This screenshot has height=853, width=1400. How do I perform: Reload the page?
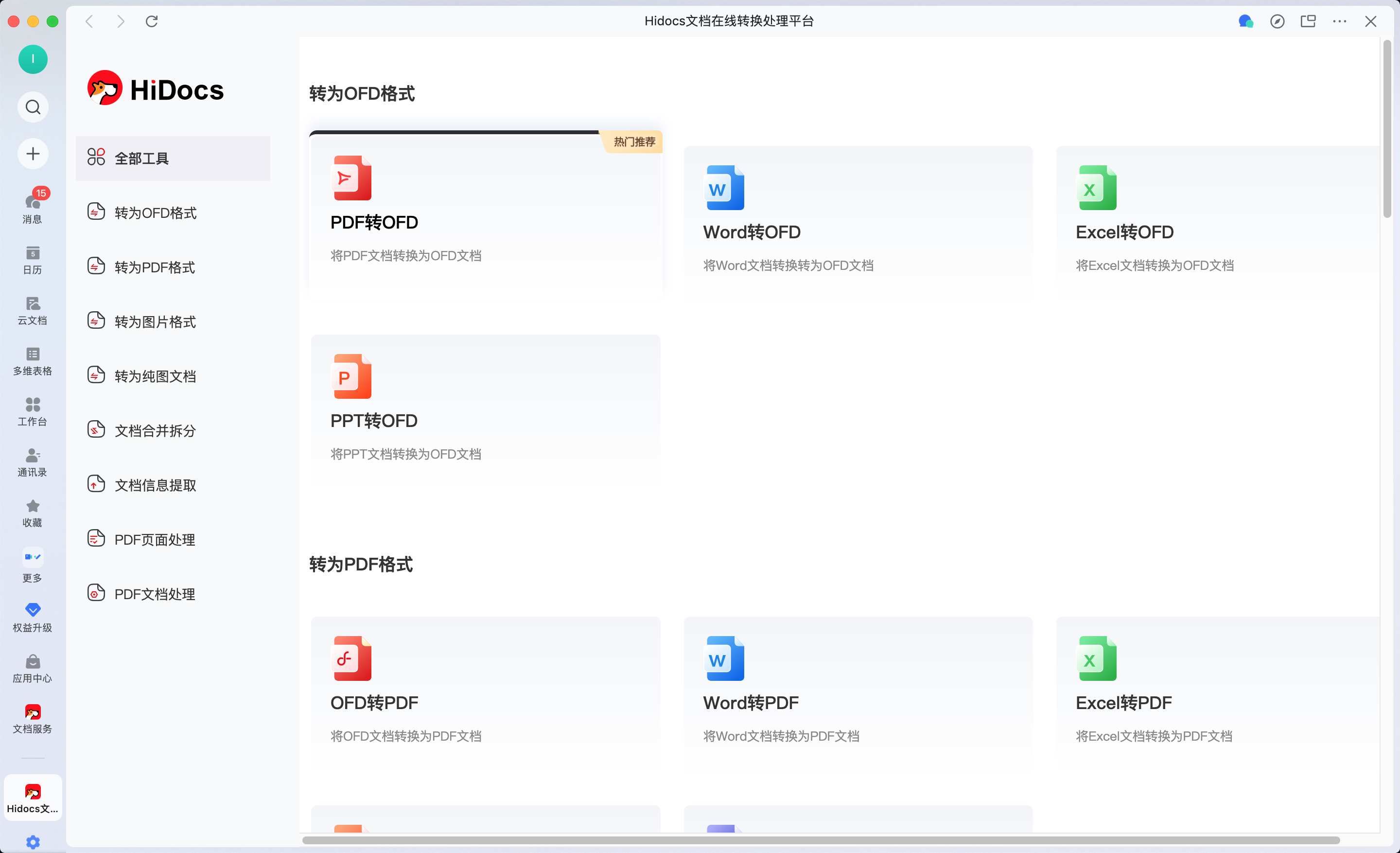tap(152, 21)
